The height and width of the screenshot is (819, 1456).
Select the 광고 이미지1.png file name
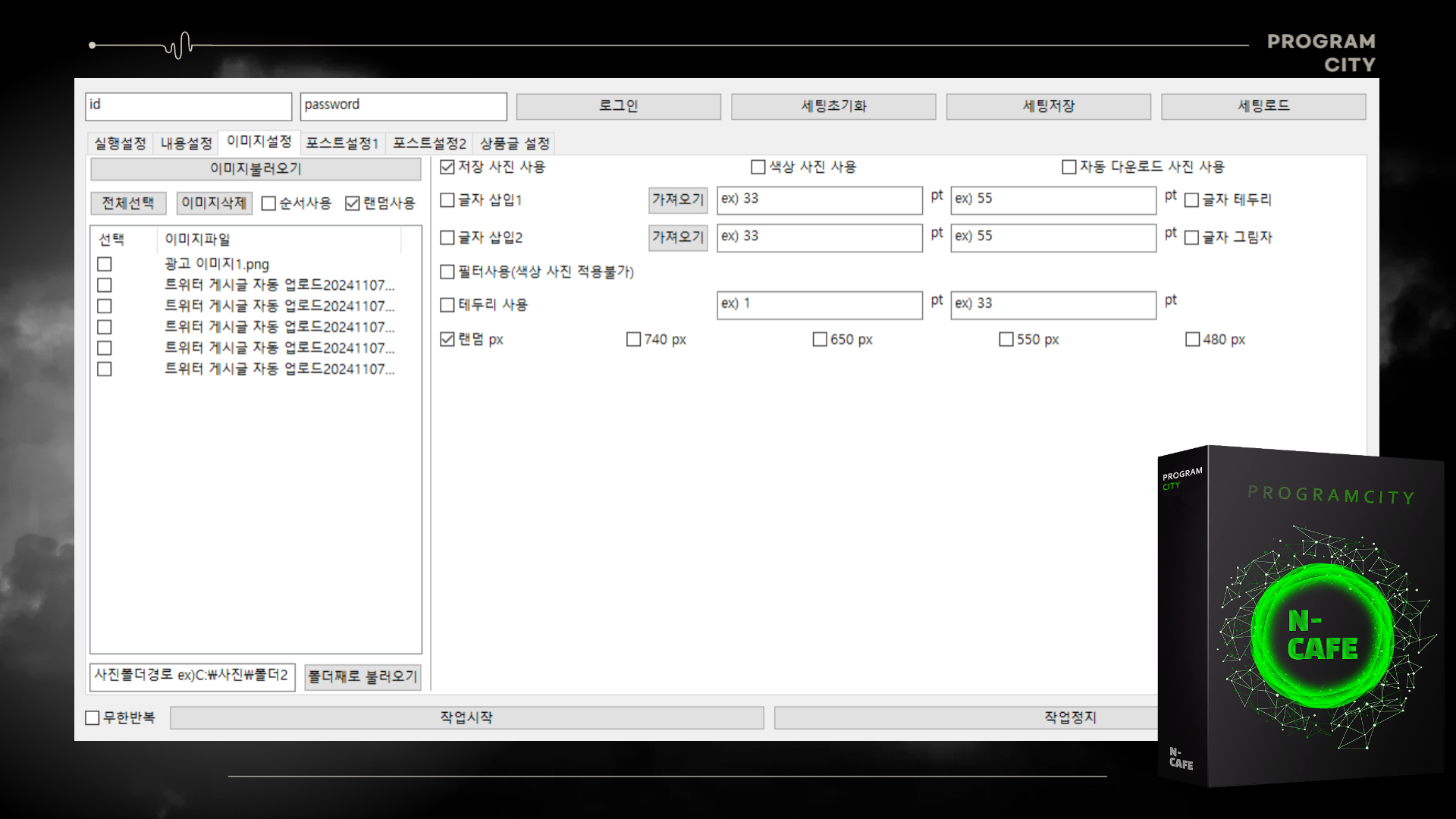click(x=217, y=264)
